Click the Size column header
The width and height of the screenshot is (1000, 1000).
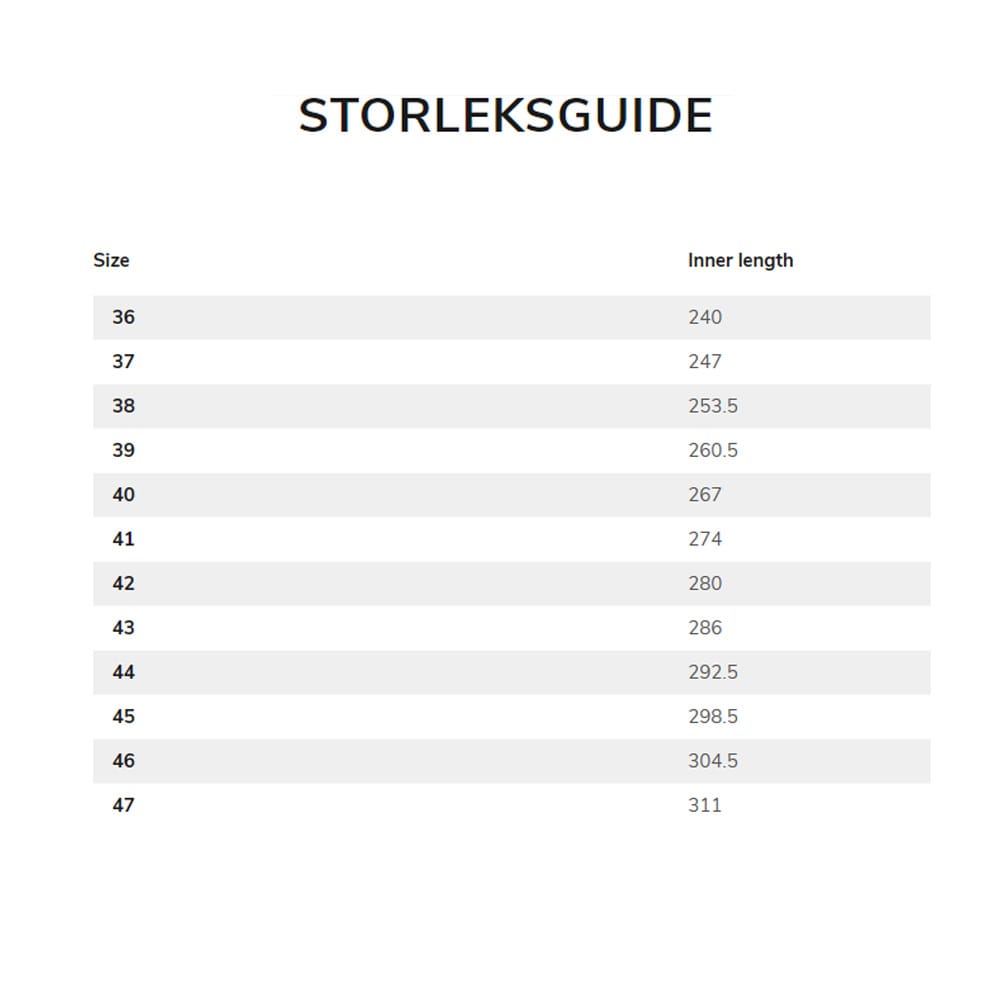pyautogui.click(x=111, y=260)
